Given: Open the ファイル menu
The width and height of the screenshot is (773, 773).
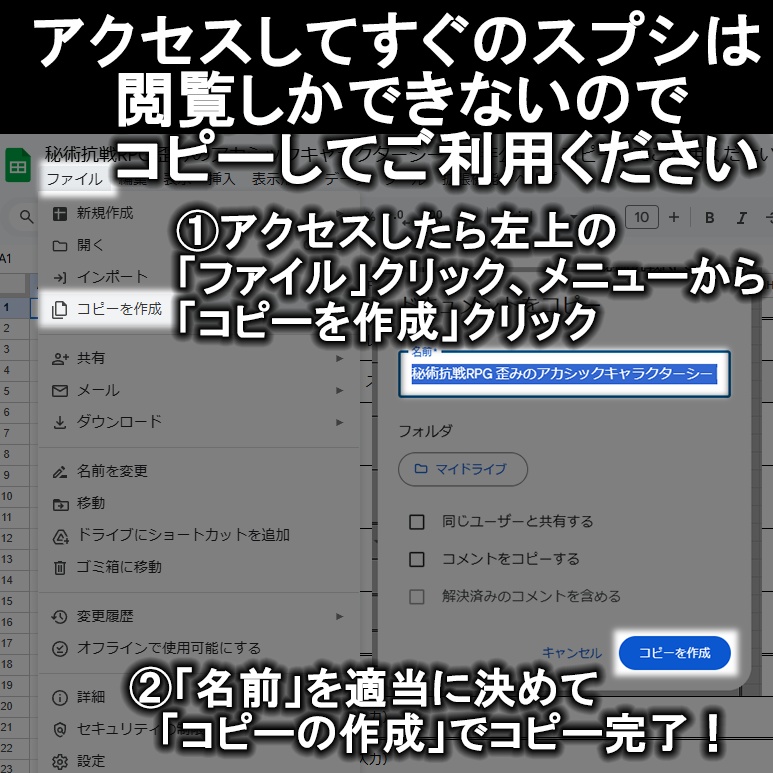Looking at the screenshot, I should point(74,178).
